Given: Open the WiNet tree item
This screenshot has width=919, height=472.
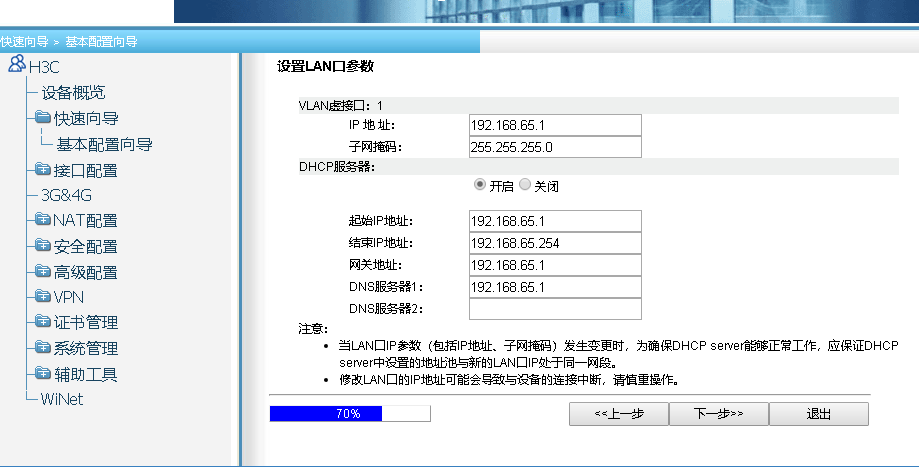Looking at the screenshot, I should [x=62, y=399].
